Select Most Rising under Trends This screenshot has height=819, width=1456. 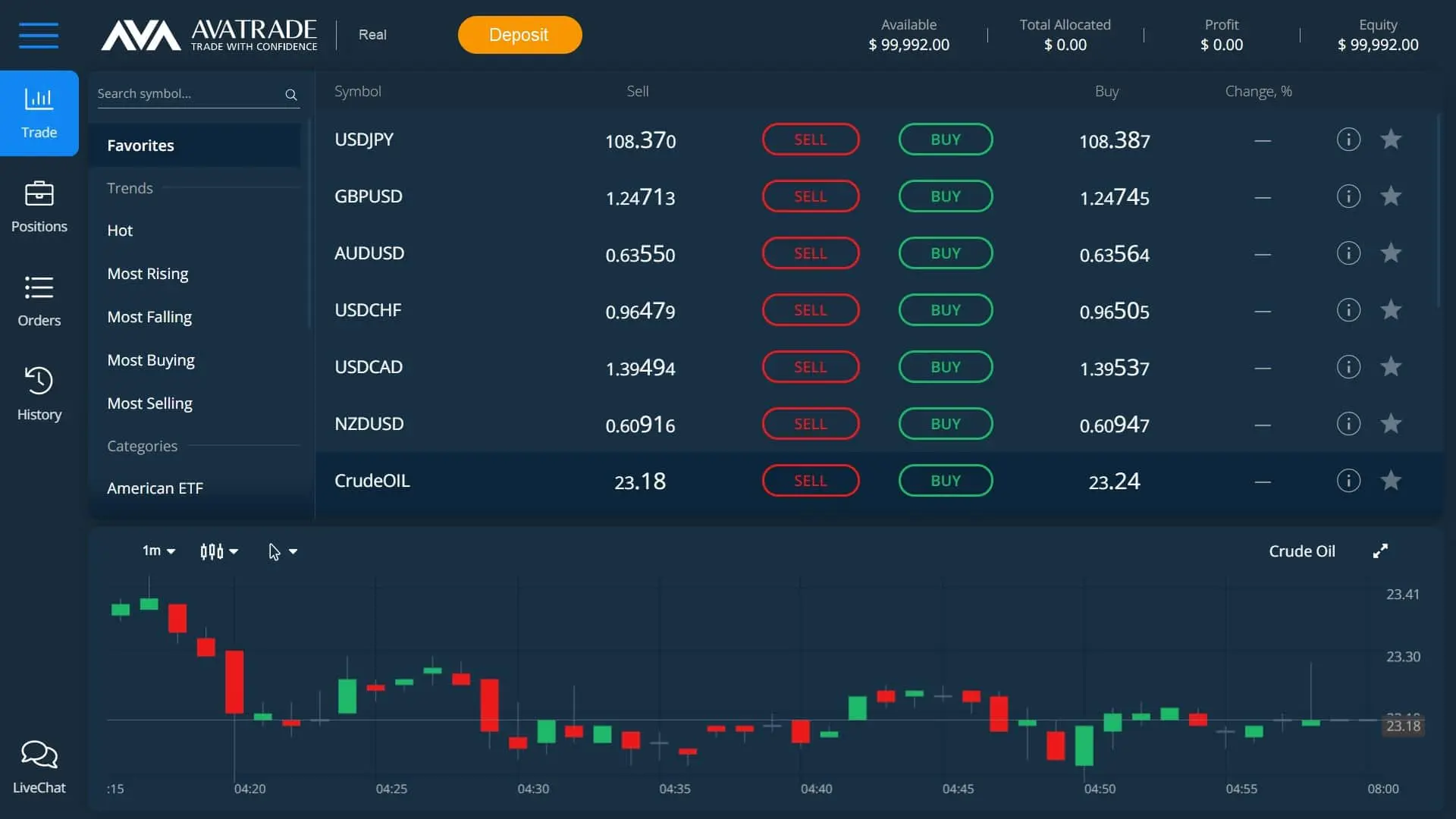[148, 273]
